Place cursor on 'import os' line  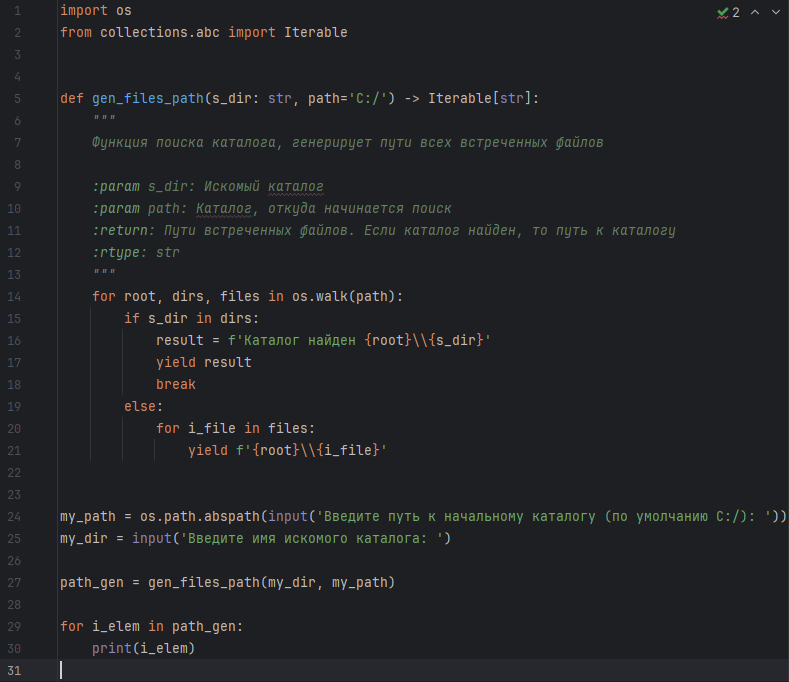tap(96, 11)
